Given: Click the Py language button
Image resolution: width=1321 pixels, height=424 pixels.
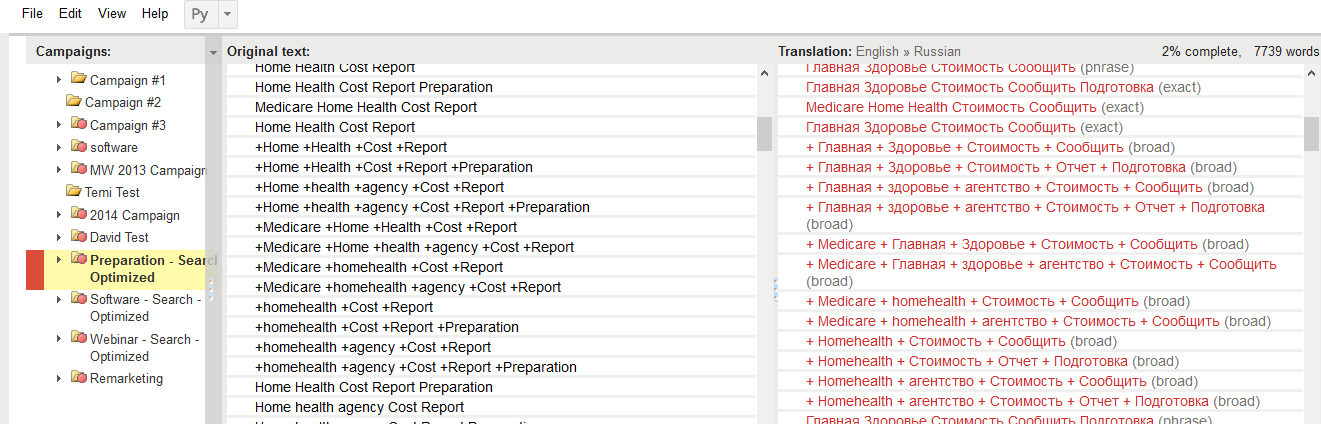Looking at the screenshot, I should point(200,14).
